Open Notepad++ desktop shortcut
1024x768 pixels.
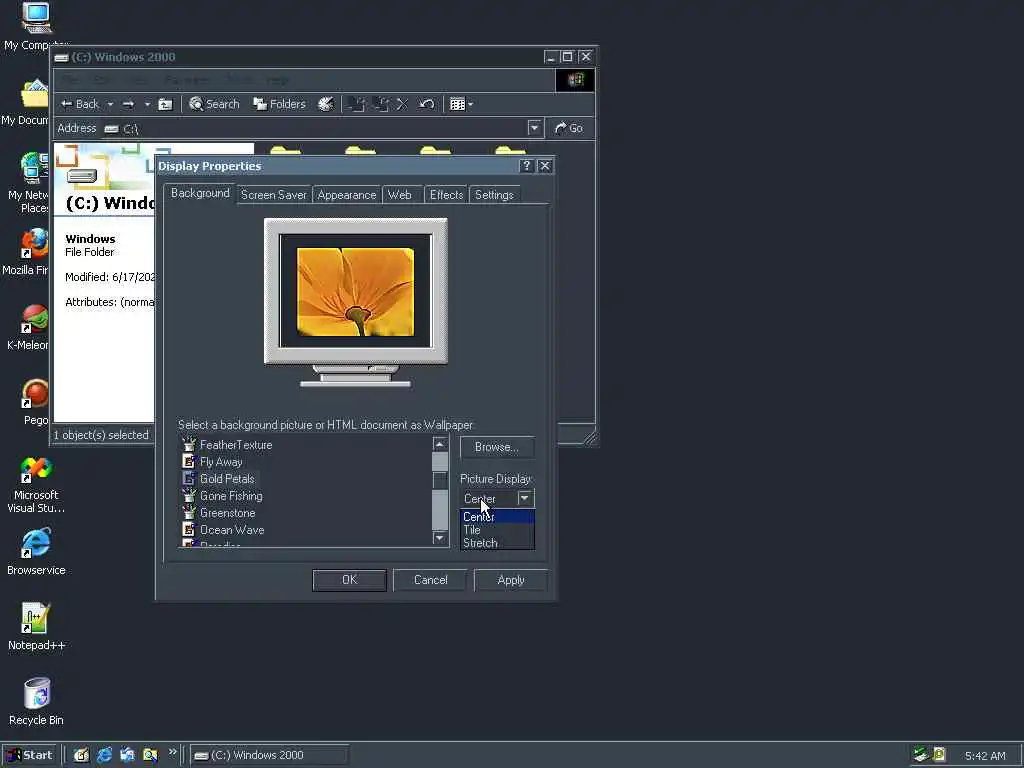(36, 627)
